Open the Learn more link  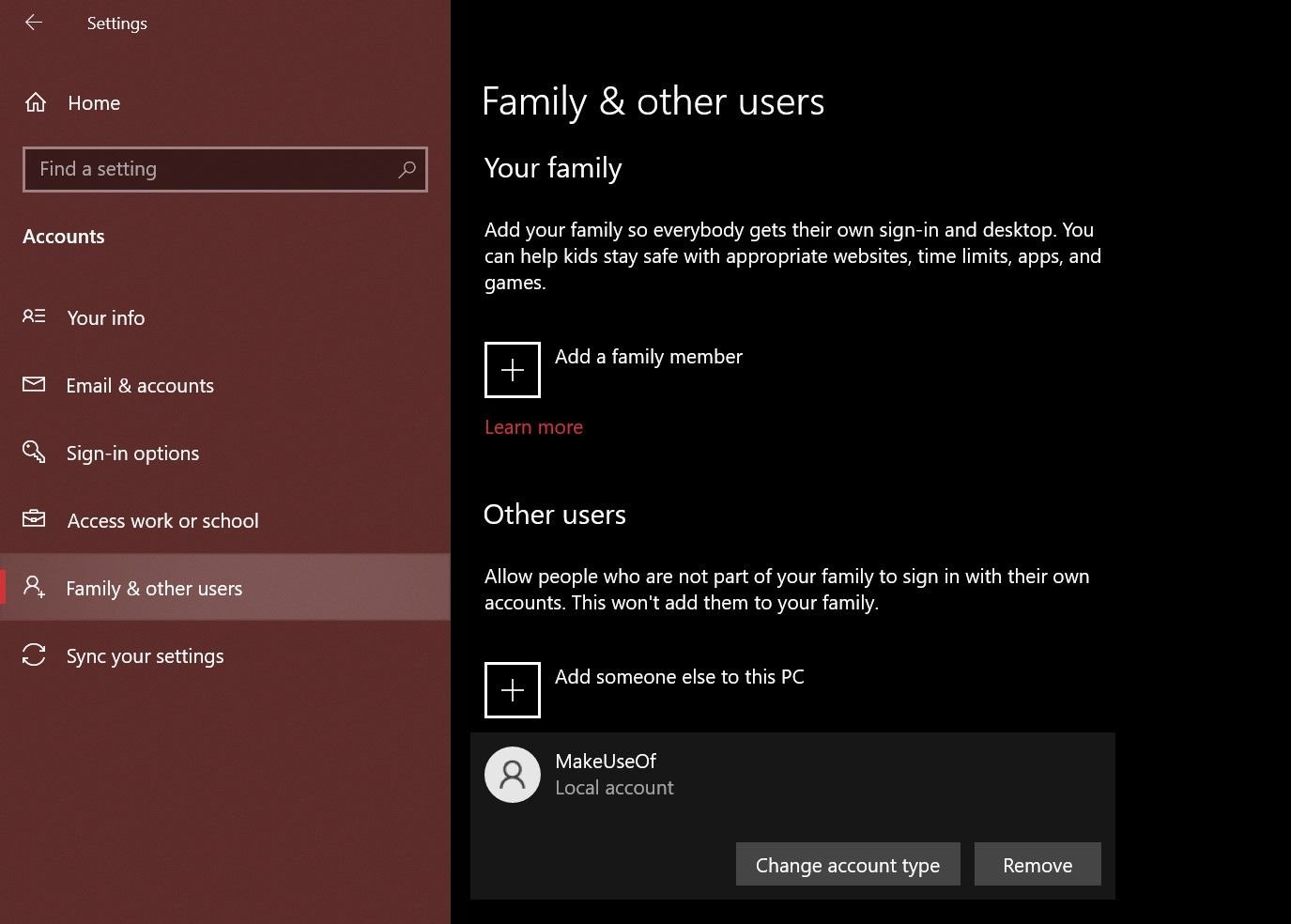click(533, 427)
